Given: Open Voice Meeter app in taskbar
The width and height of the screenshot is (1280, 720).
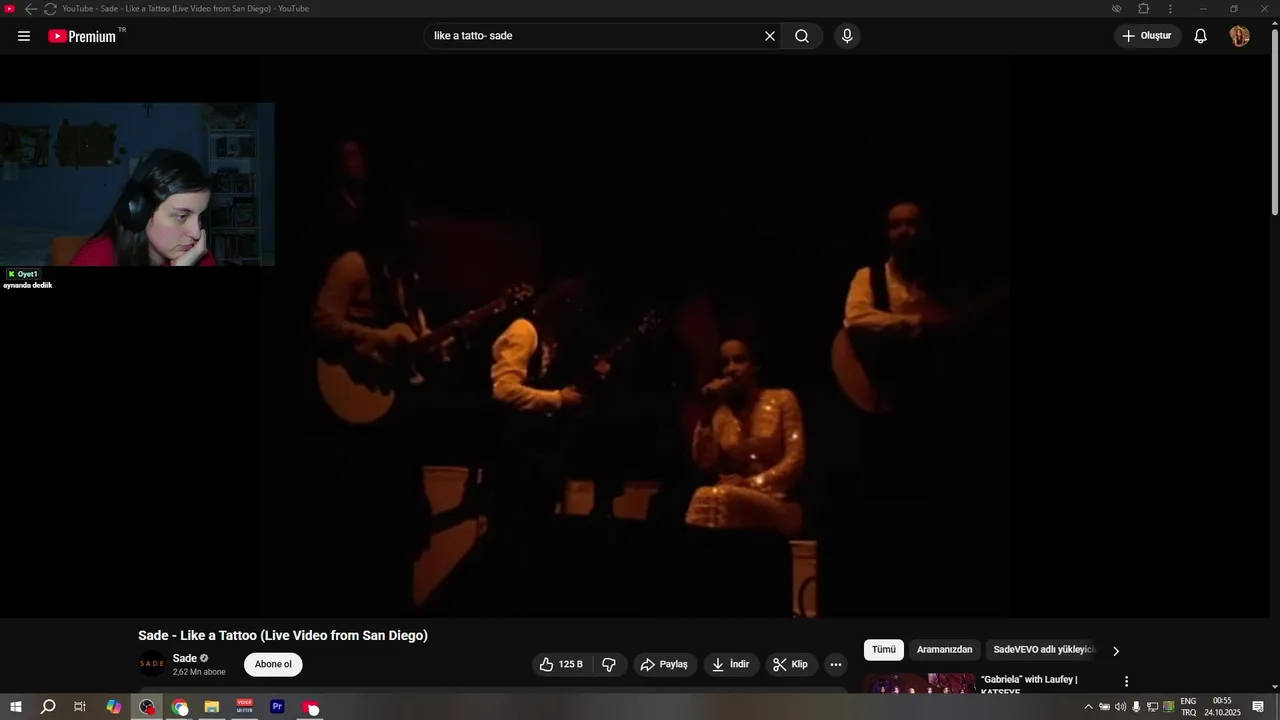Looking at the screenshot, I should (245, 707).
